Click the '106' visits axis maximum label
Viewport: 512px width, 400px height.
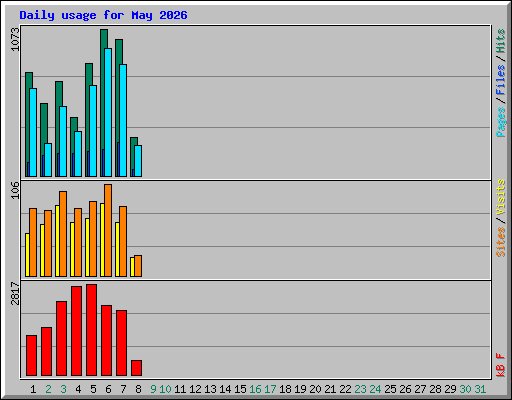(15, 190)
